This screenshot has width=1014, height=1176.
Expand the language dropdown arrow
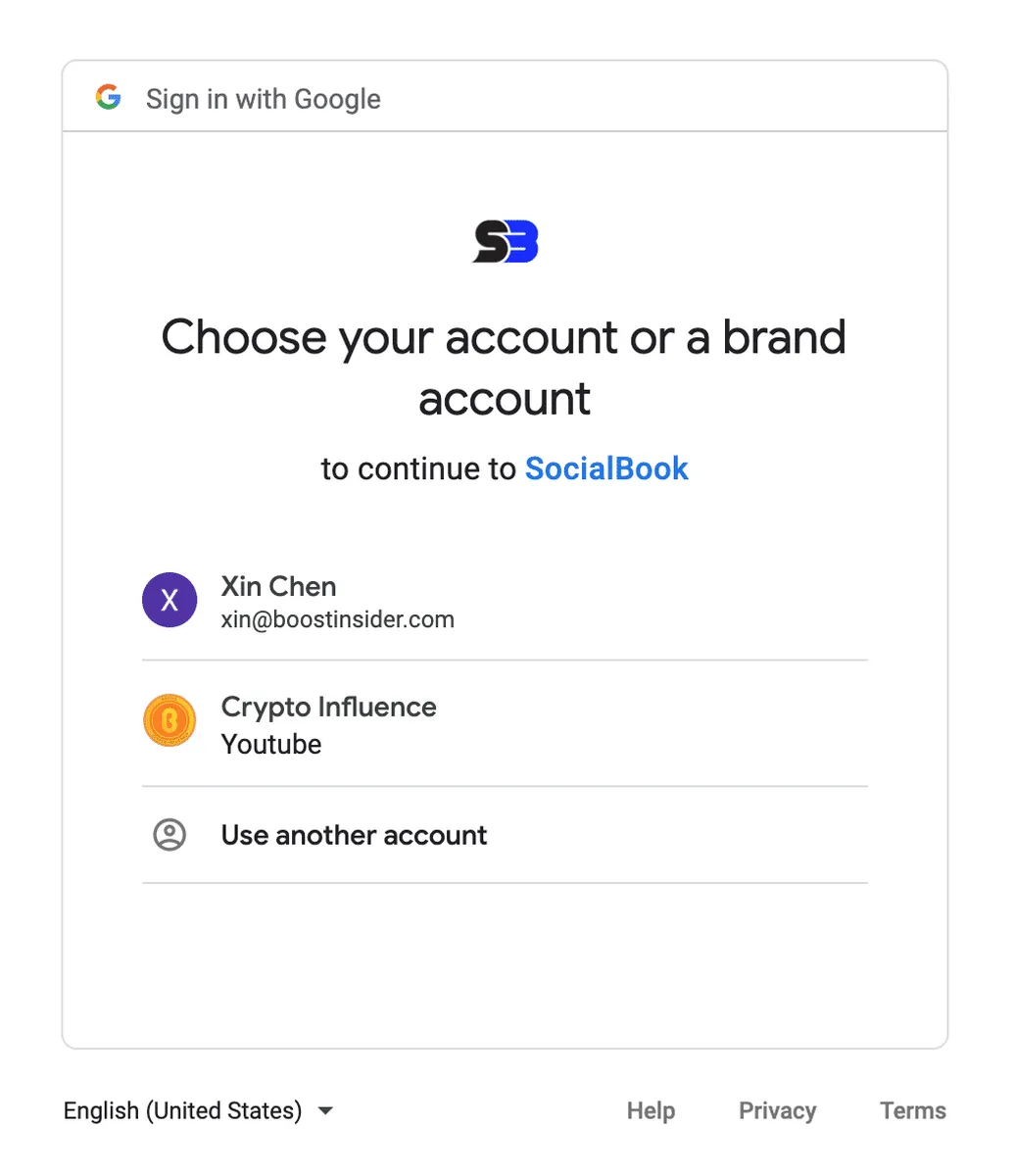click(x=326, y=1110)
